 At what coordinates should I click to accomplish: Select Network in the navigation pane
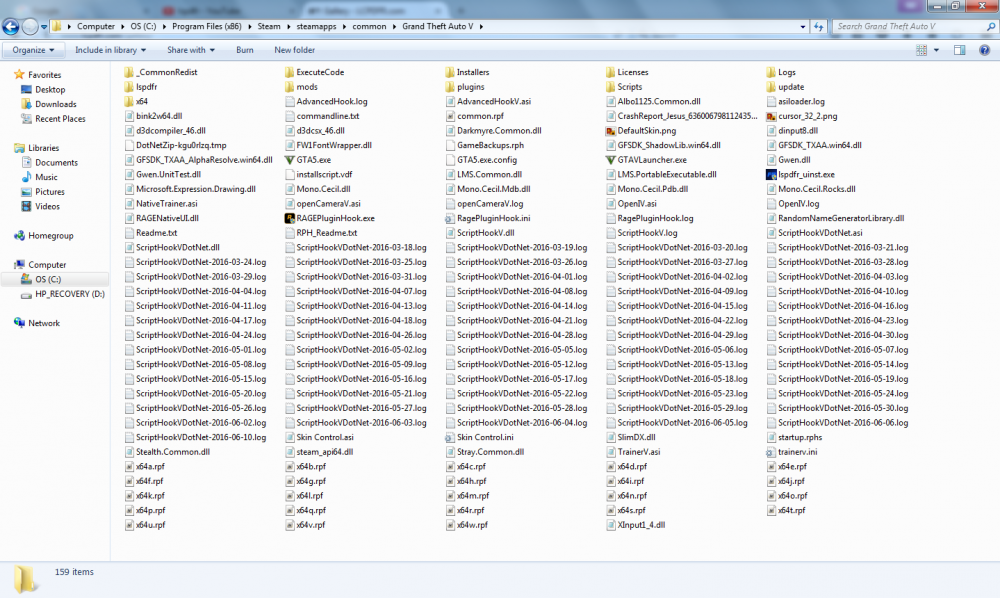click(x=43, y=323)
